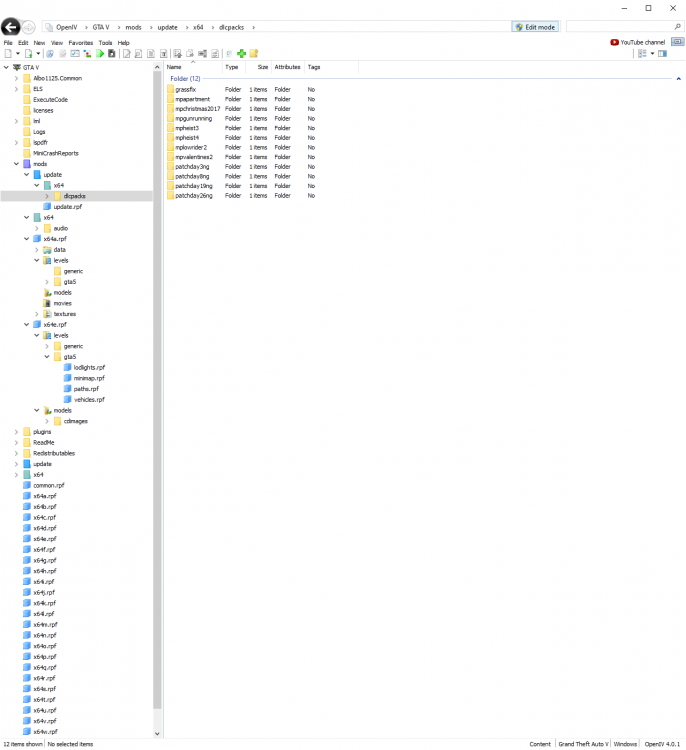Click the mpapartment folder icon

[171, 99]
